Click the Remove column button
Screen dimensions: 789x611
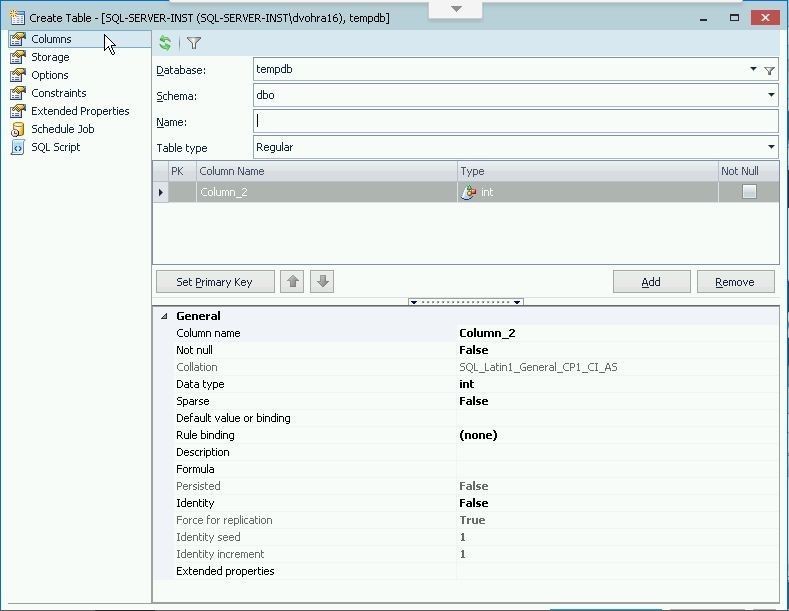[x=735, y=282]
